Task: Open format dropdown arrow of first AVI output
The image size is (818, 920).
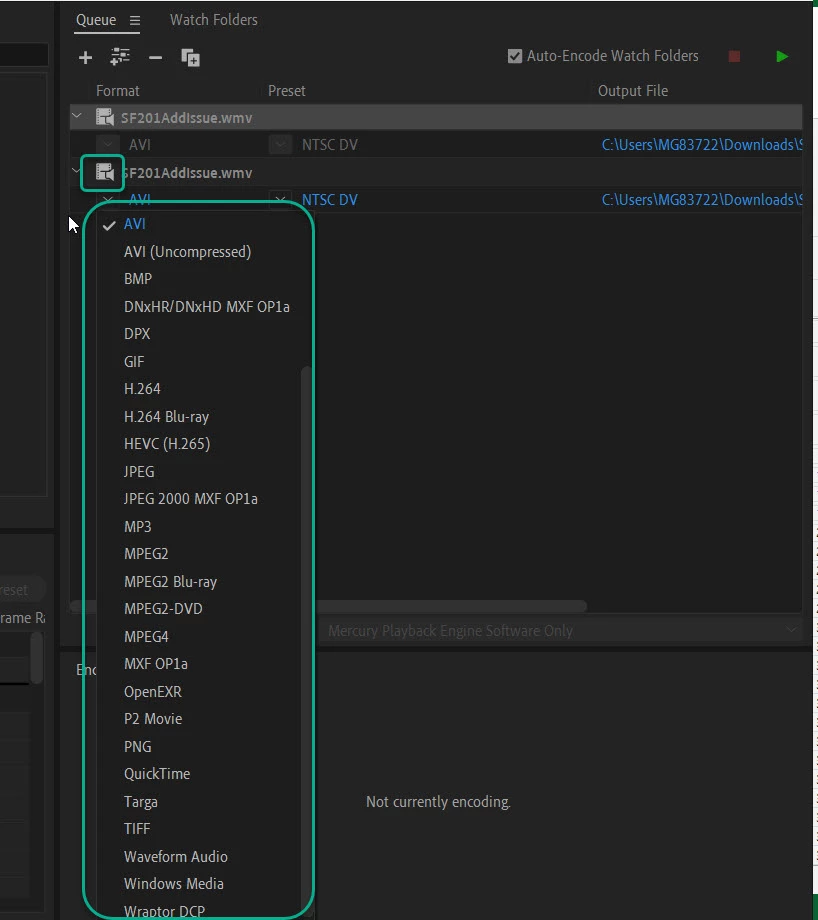Action: 107,144
